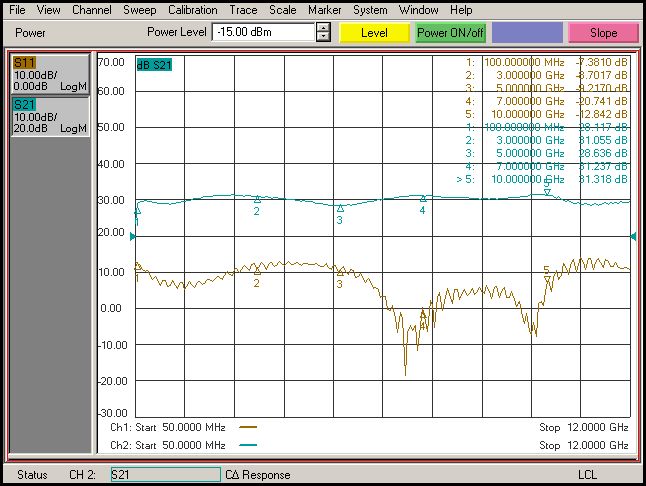Click S11 marker 5 at 10 GHz

[x=547, y=280]
